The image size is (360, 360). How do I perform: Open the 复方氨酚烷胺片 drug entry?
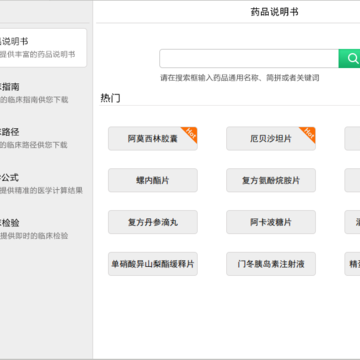coord(271,180)
